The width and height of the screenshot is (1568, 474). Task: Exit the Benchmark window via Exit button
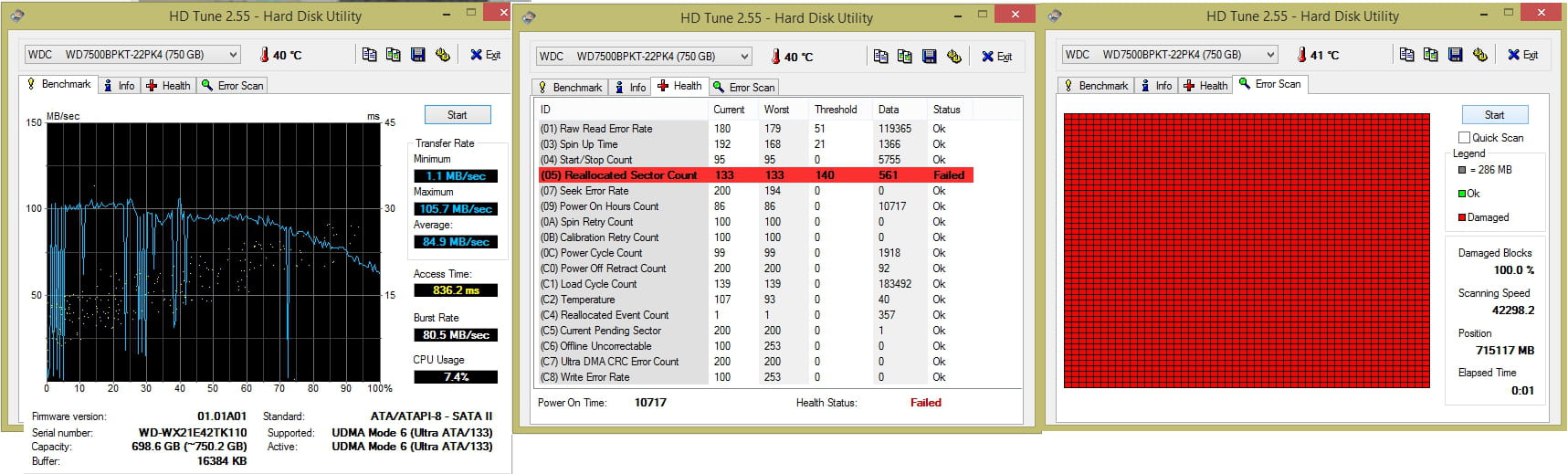pos(486,55)
